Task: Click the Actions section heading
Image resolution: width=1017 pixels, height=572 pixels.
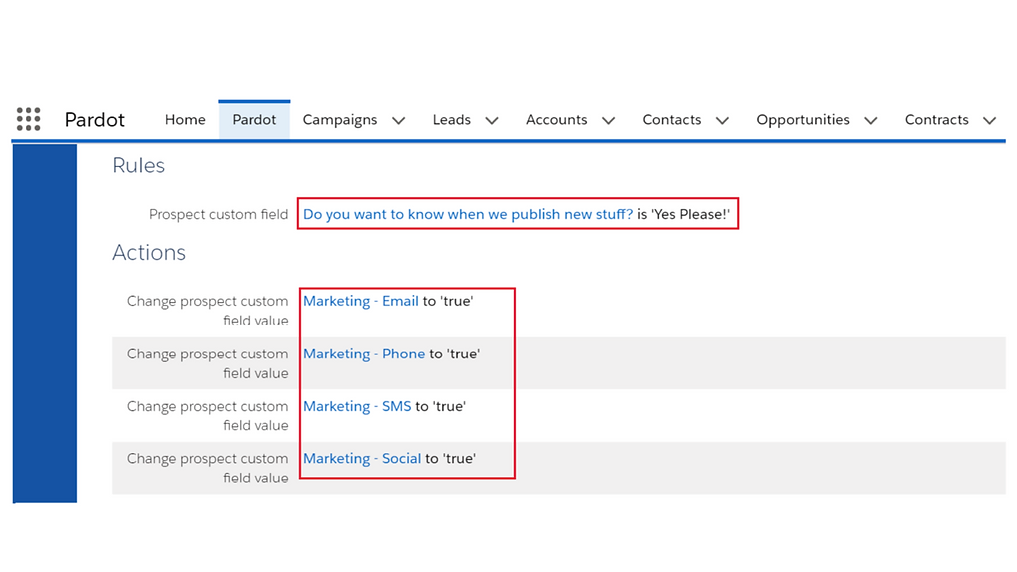Action: coord(149,252)
